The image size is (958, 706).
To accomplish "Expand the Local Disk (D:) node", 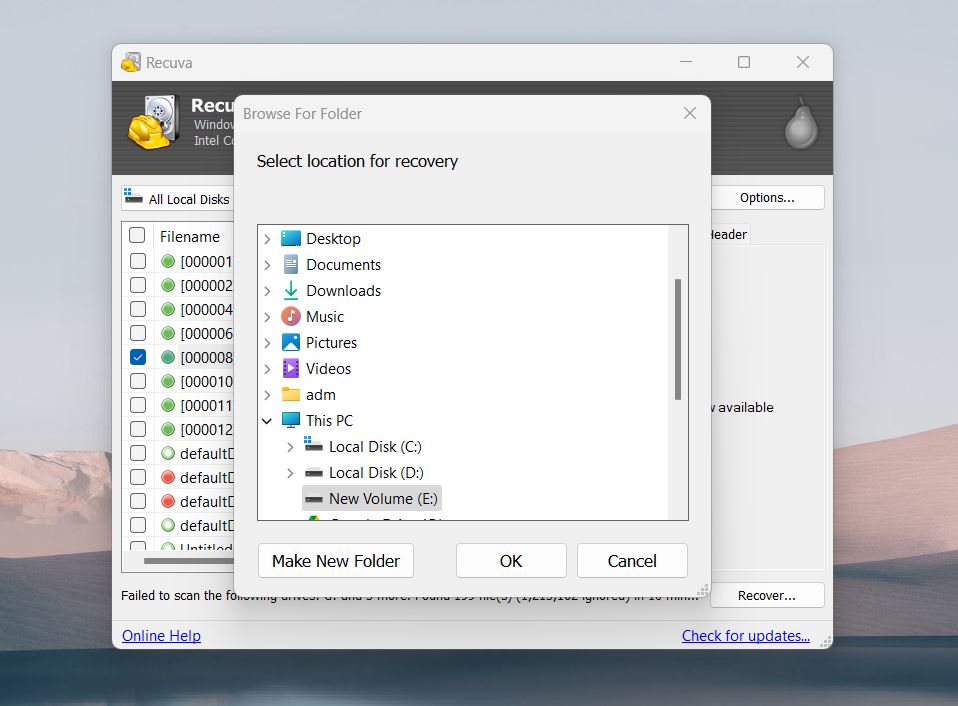I will [x=290, y=473].
